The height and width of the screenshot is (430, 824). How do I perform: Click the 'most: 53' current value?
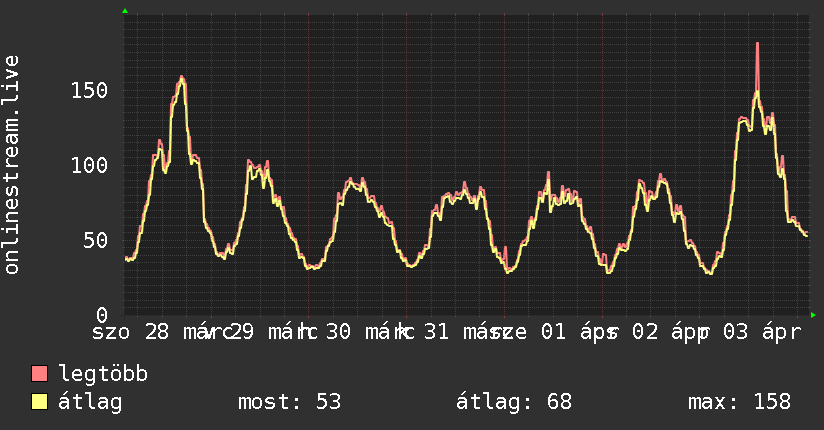290,402
